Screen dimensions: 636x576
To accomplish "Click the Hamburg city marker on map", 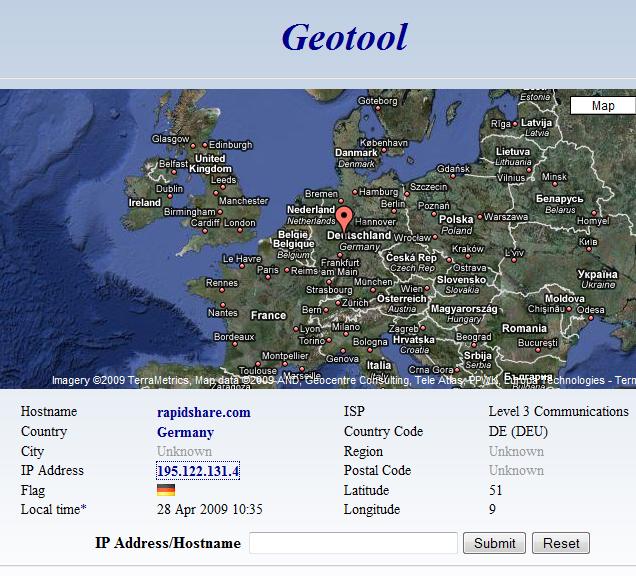I will tap(355, 192).
